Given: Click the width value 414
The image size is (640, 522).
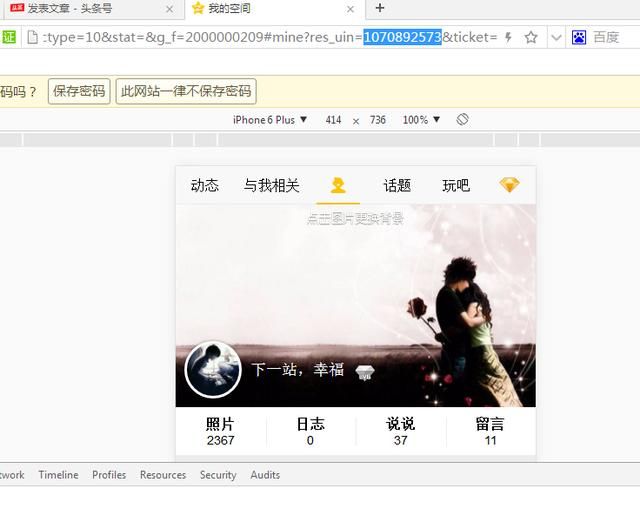Looking at the screenshot, I should point(333,120).
